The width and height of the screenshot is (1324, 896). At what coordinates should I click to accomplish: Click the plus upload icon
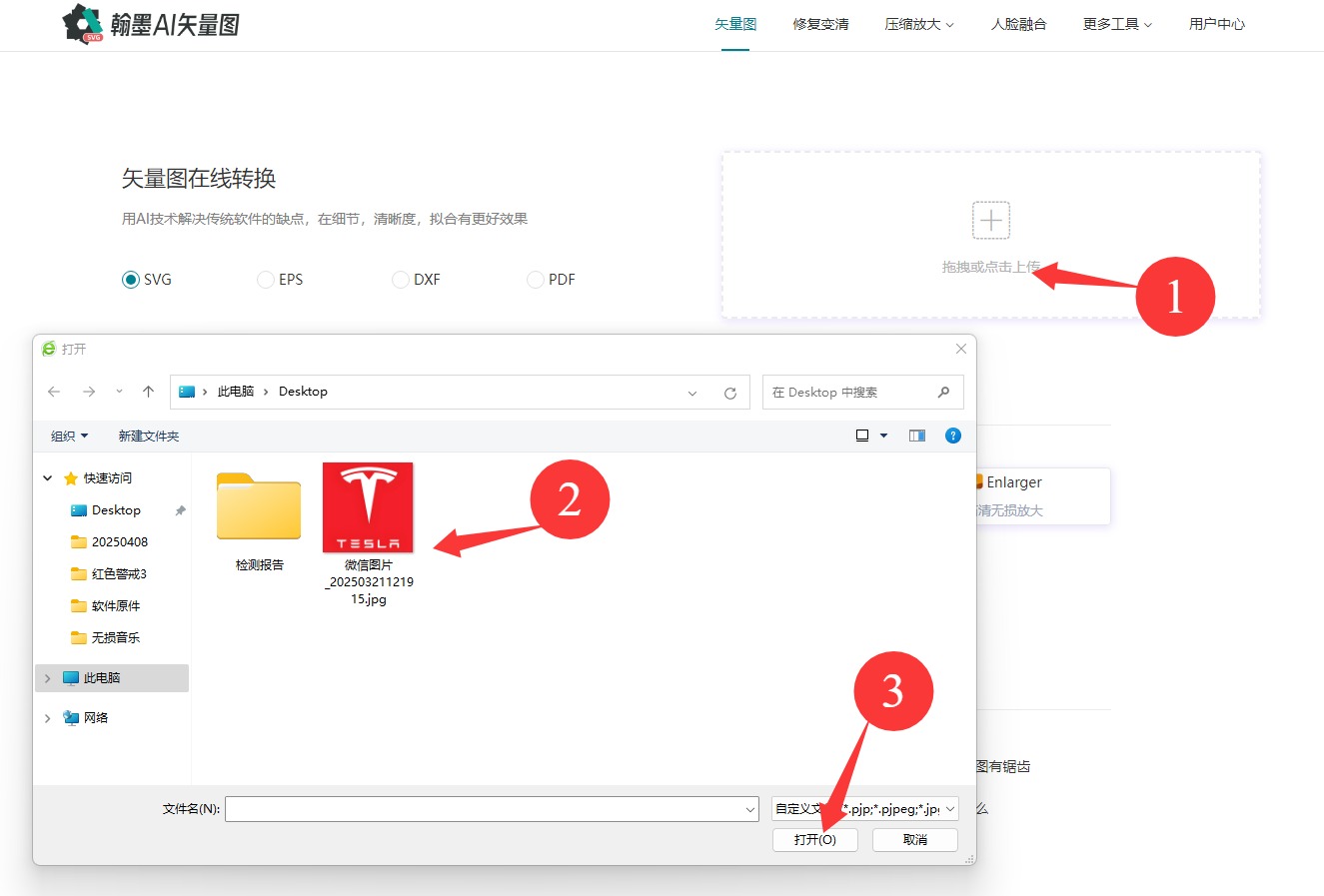[x=990, y=220]
